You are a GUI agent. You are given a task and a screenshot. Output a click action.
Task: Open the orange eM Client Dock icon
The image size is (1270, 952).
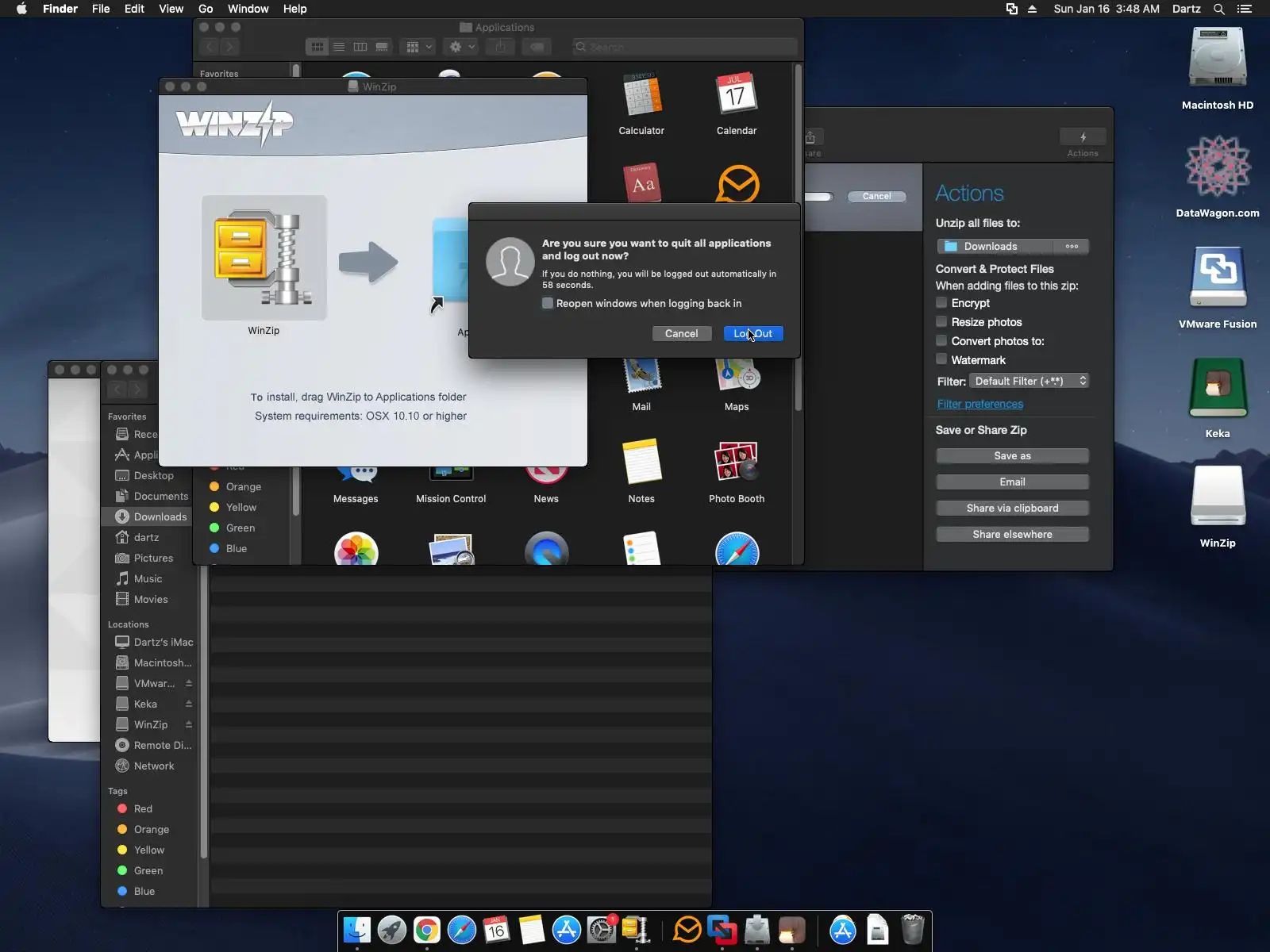(x=687, y=930)
